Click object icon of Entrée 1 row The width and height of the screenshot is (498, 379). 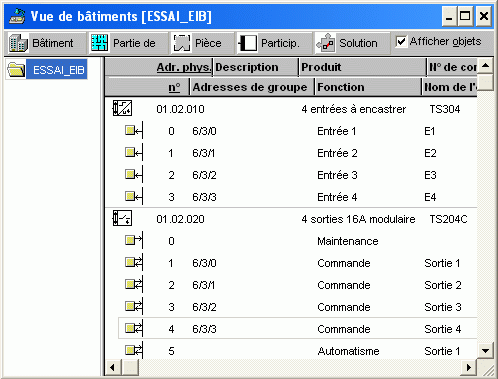(x=134, y=130)
